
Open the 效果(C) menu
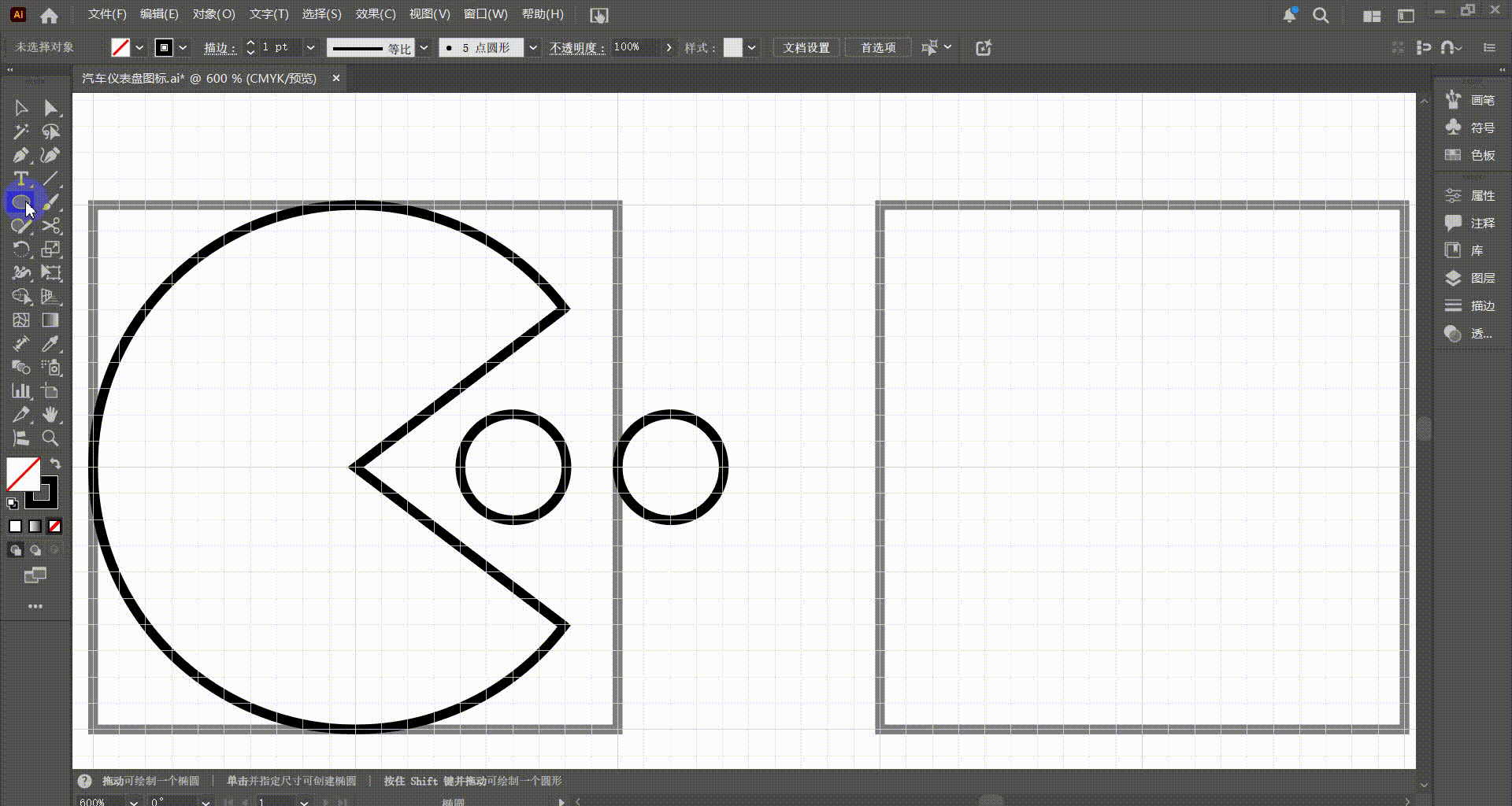pyautogui.click(x=376, y=14)
